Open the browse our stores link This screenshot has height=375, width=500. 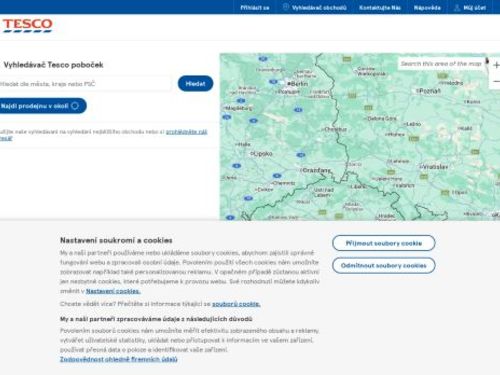coord(186,132)
